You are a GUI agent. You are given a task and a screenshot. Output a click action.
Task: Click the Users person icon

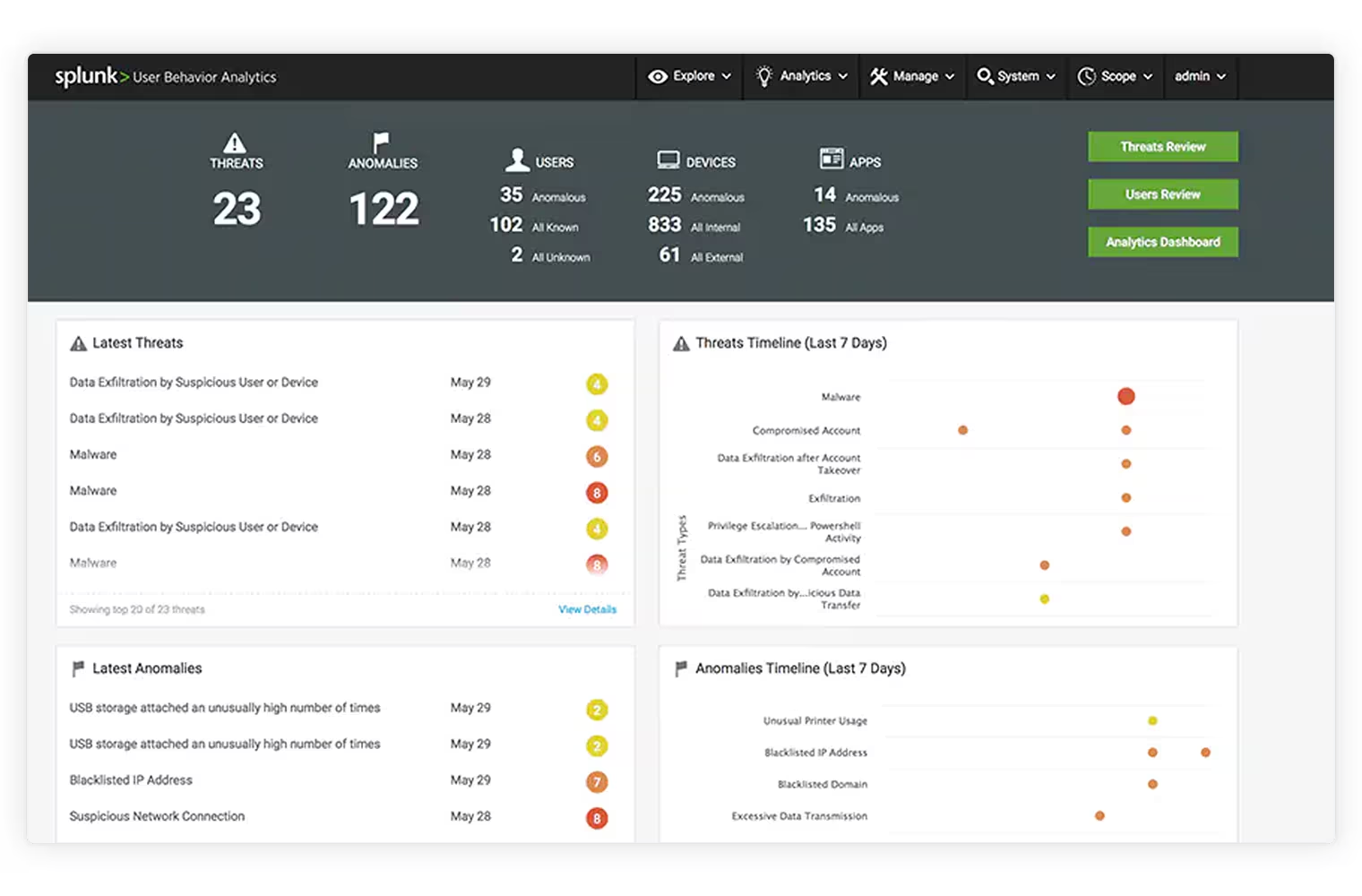coord(516,159)
